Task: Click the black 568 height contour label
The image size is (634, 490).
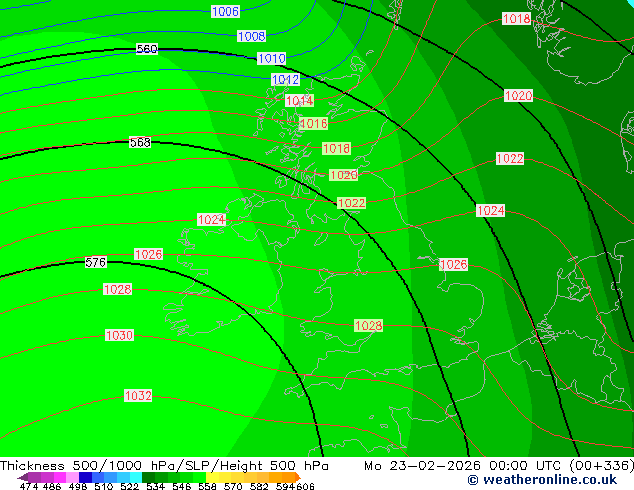Action: click(140, 142)
